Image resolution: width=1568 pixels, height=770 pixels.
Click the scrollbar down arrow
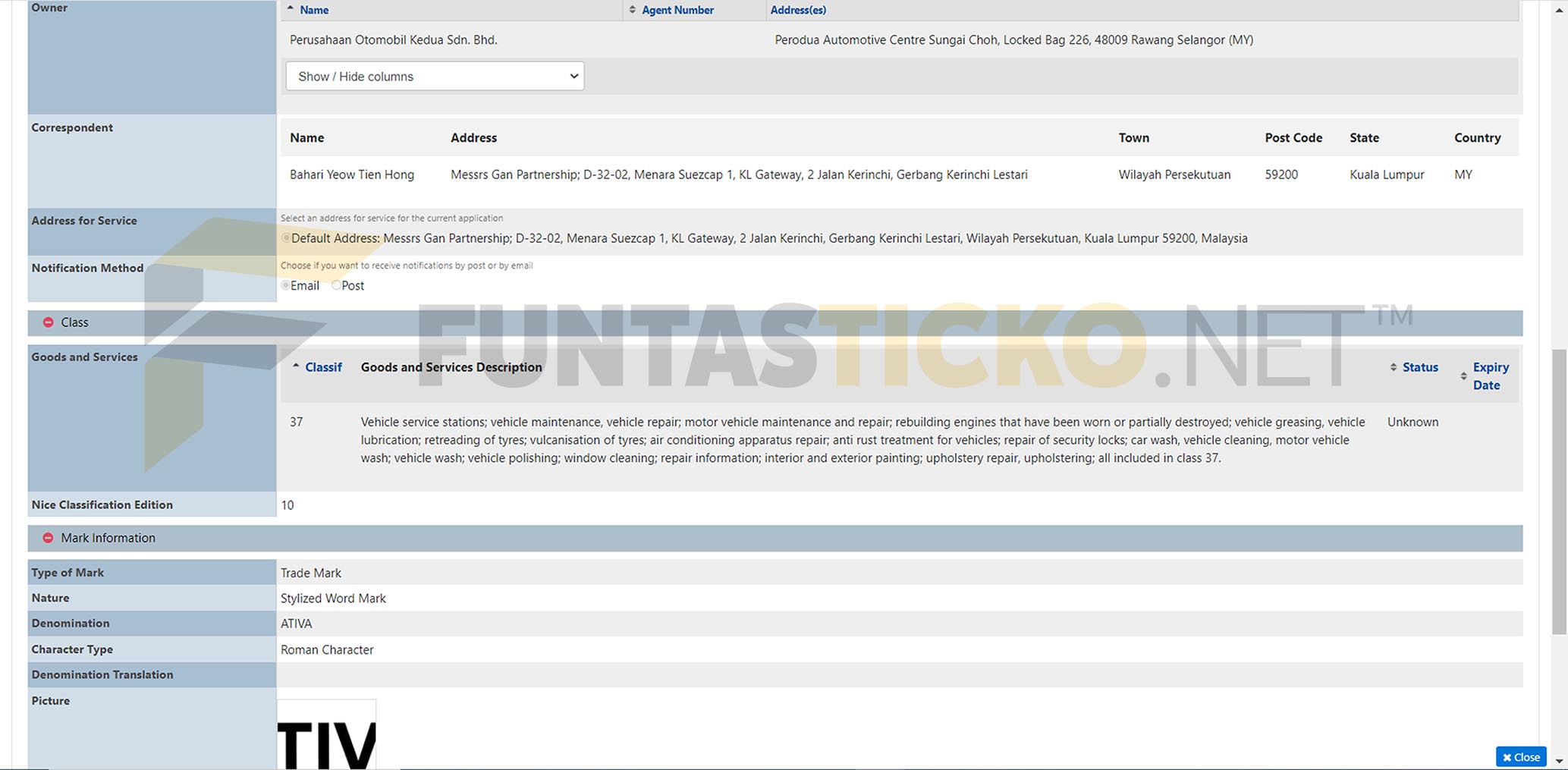coord(1559,761)
